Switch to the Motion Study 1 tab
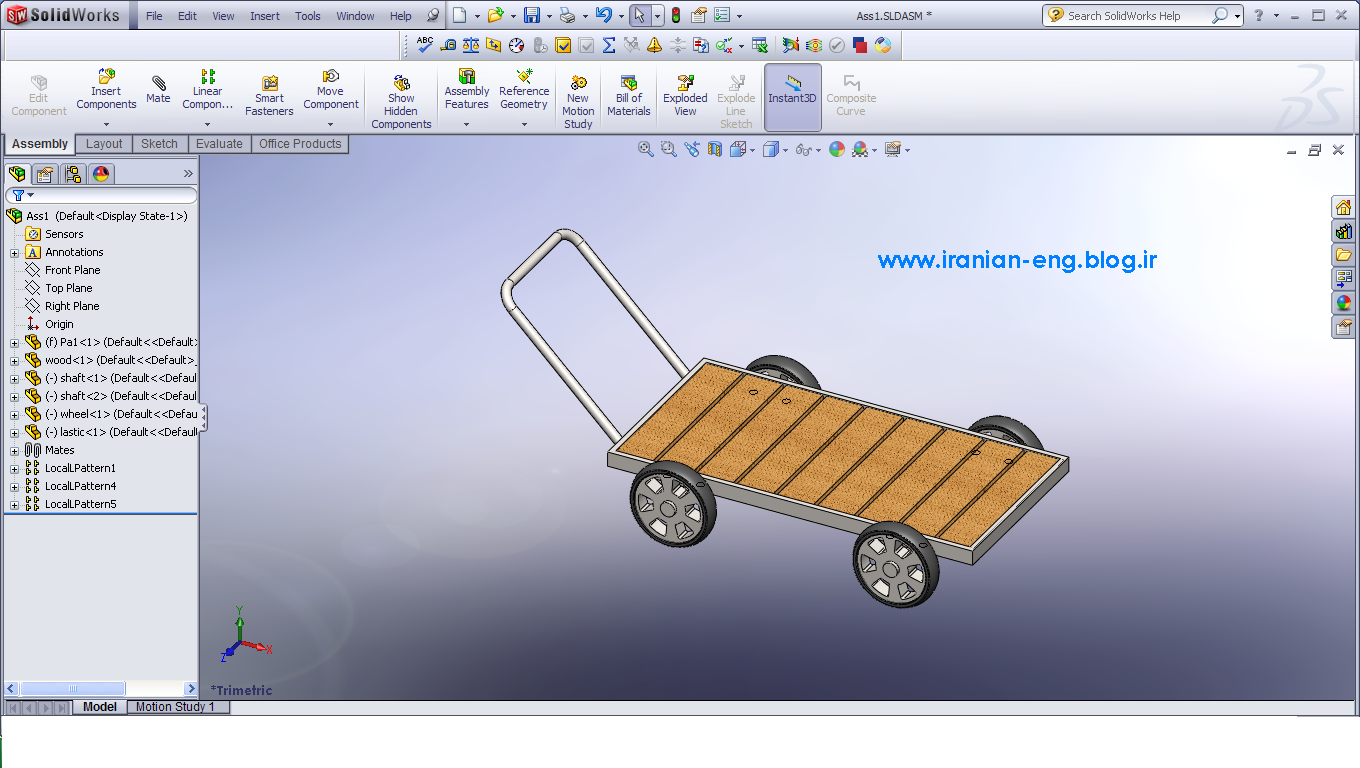 (176, 707)
